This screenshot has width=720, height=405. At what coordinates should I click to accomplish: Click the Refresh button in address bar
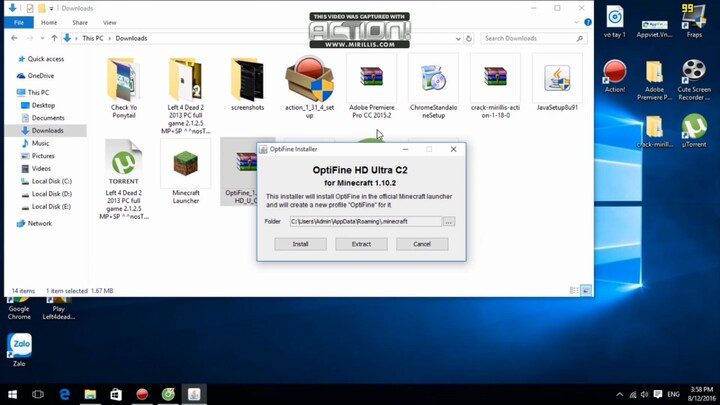click(x=469, y=39)
